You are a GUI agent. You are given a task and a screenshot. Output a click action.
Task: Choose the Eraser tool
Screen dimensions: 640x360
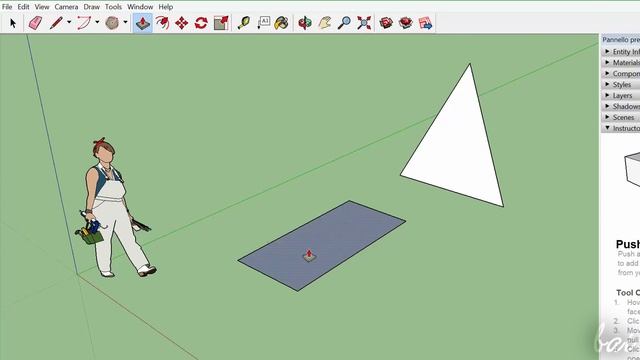click(35, 23)
